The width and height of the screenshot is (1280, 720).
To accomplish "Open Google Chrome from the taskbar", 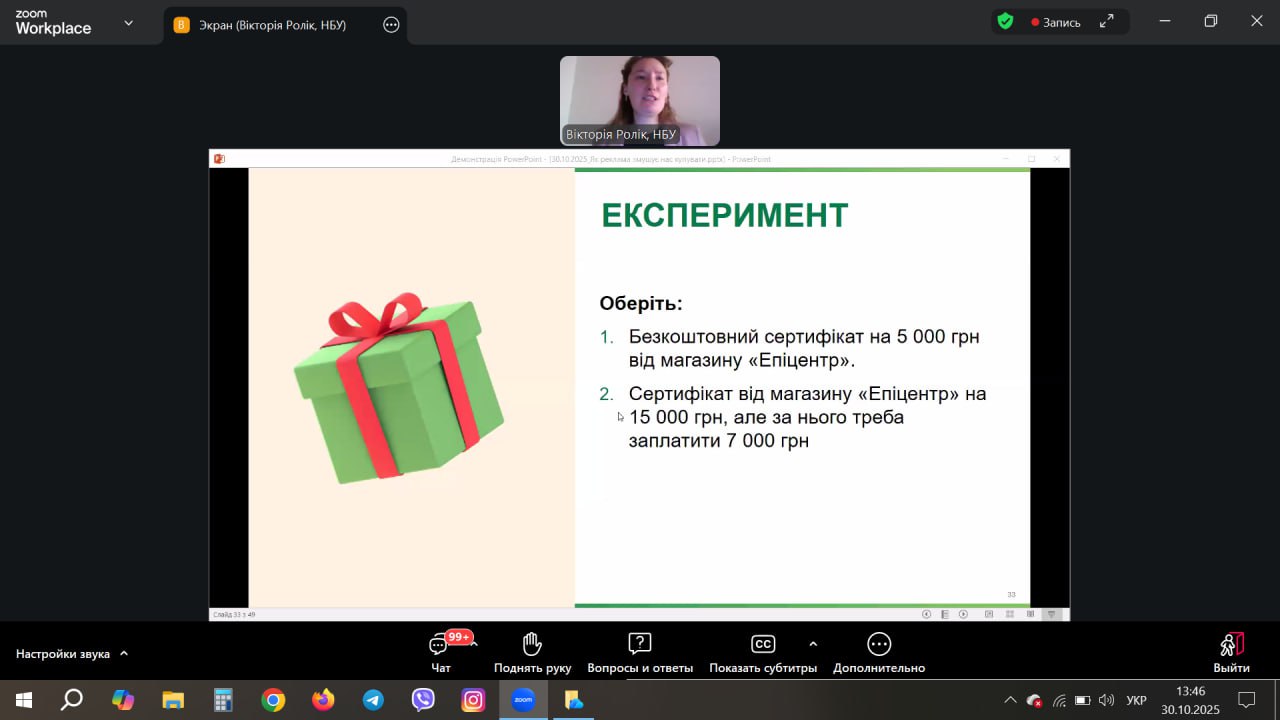I will pyautogui.click(x=273, y=700).
